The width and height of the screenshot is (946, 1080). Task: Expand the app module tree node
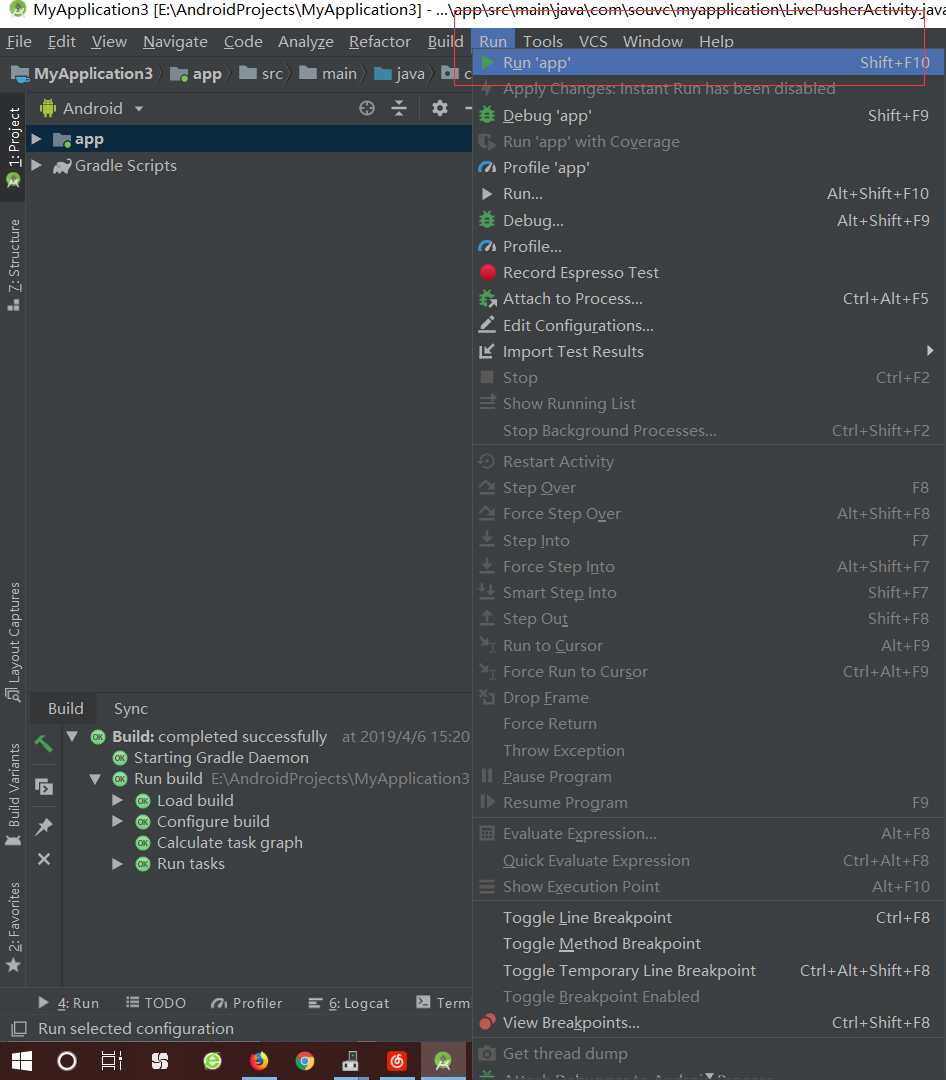(37, 139)
